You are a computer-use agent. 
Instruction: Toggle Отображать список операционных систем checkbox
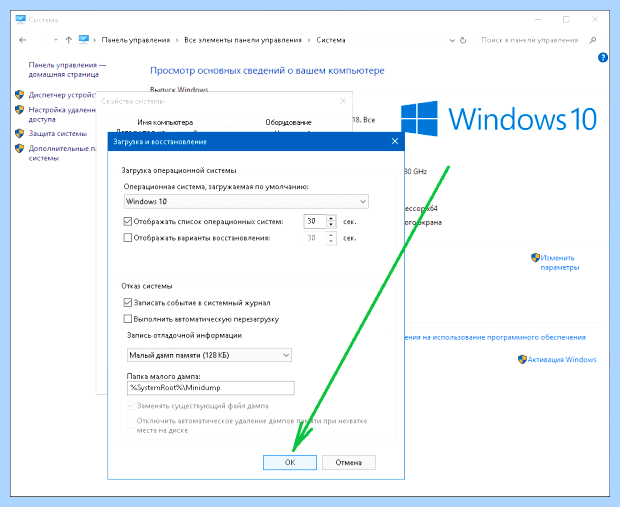coord(128,221)
